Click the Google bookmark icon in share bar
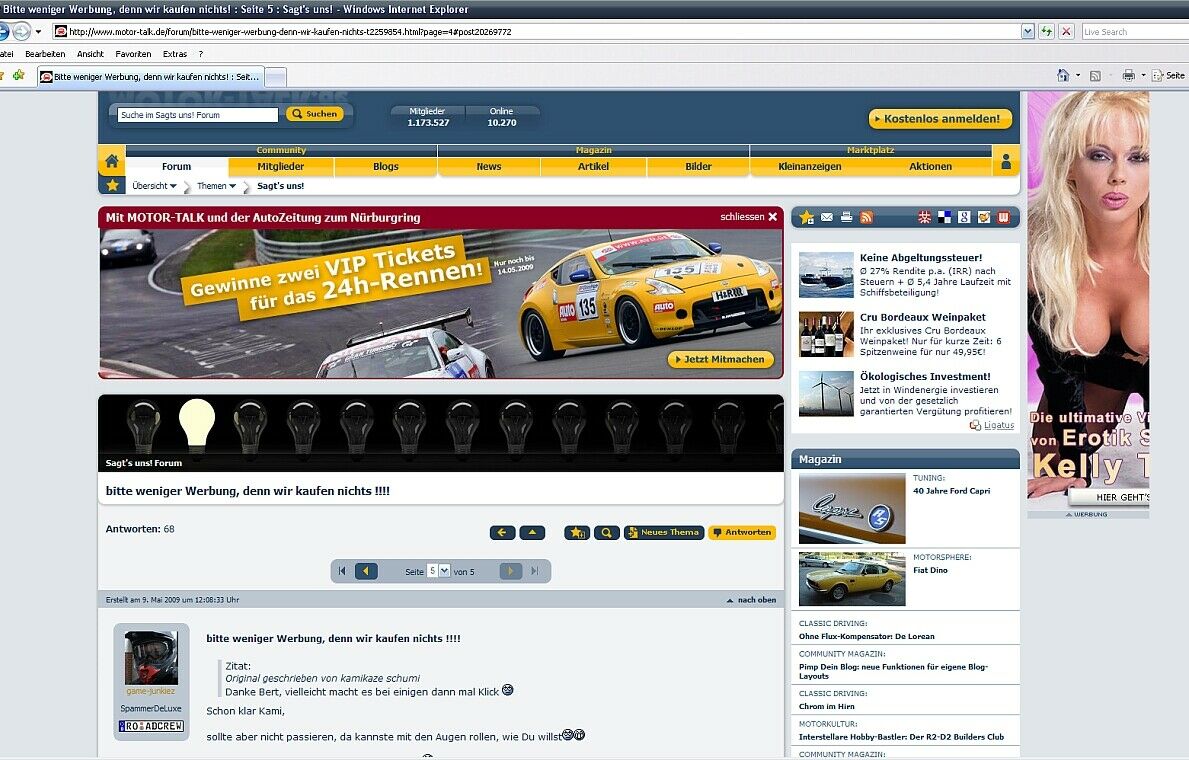The height and width of the screenshot is (760, 1189). 964,218
